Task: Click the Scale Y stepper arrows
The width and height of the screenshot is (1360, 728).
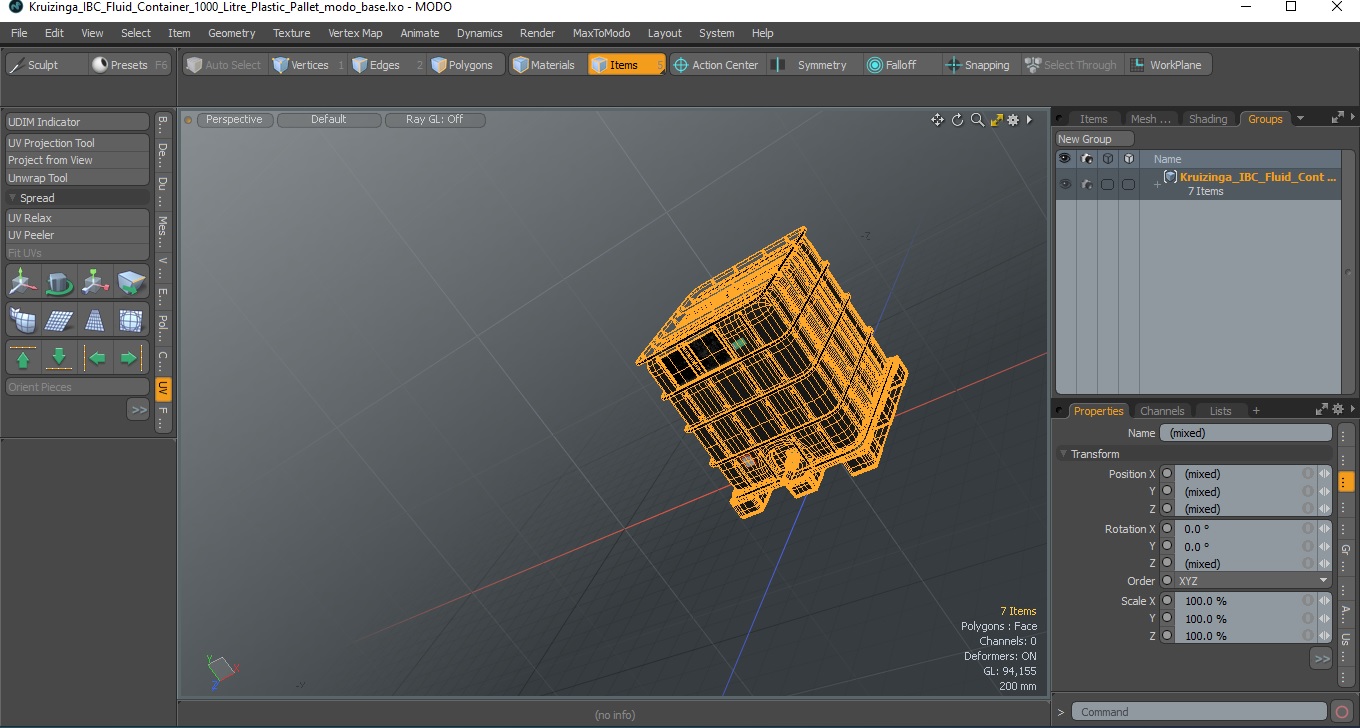Action: click(x=1324, y=619)
